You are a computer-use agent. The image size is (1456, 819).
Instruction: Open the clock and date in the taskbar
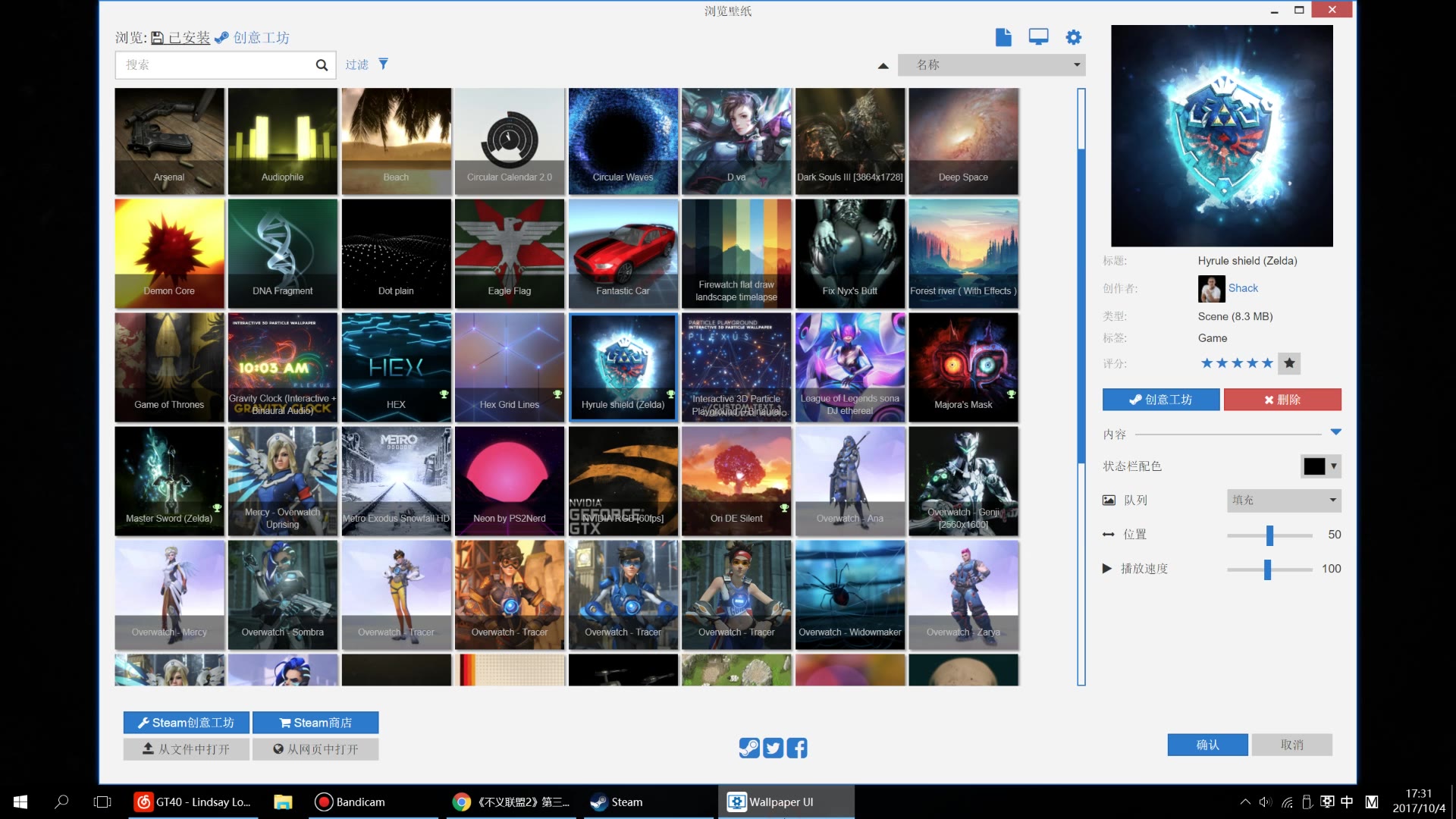[1418, 802]
